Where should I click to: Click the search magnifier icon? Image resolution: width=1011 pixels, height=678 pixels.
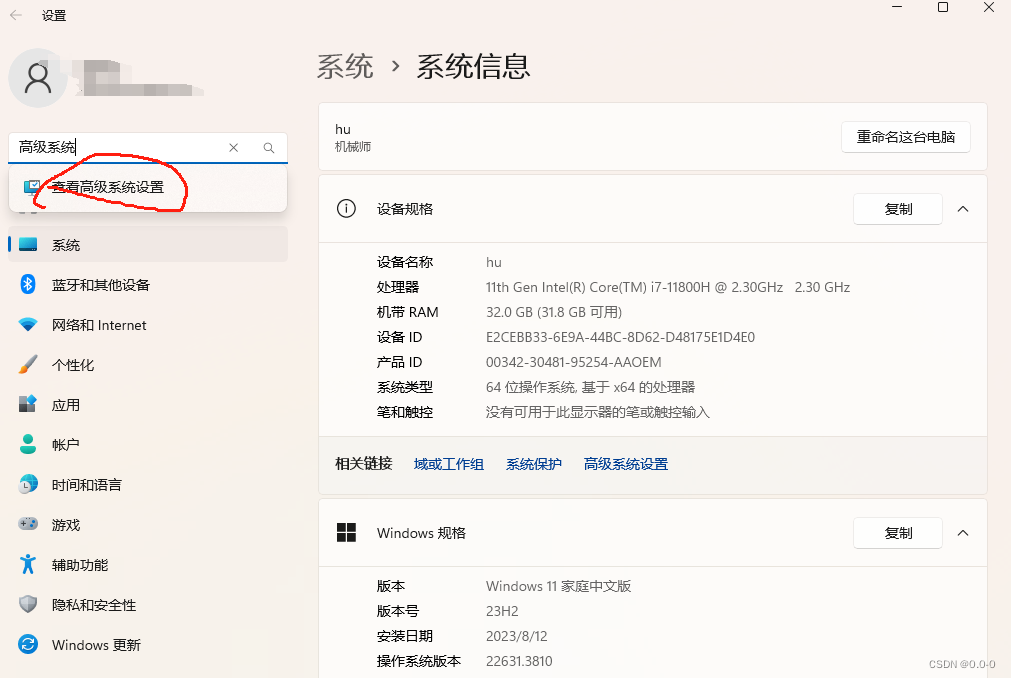(x=269, y=148)
